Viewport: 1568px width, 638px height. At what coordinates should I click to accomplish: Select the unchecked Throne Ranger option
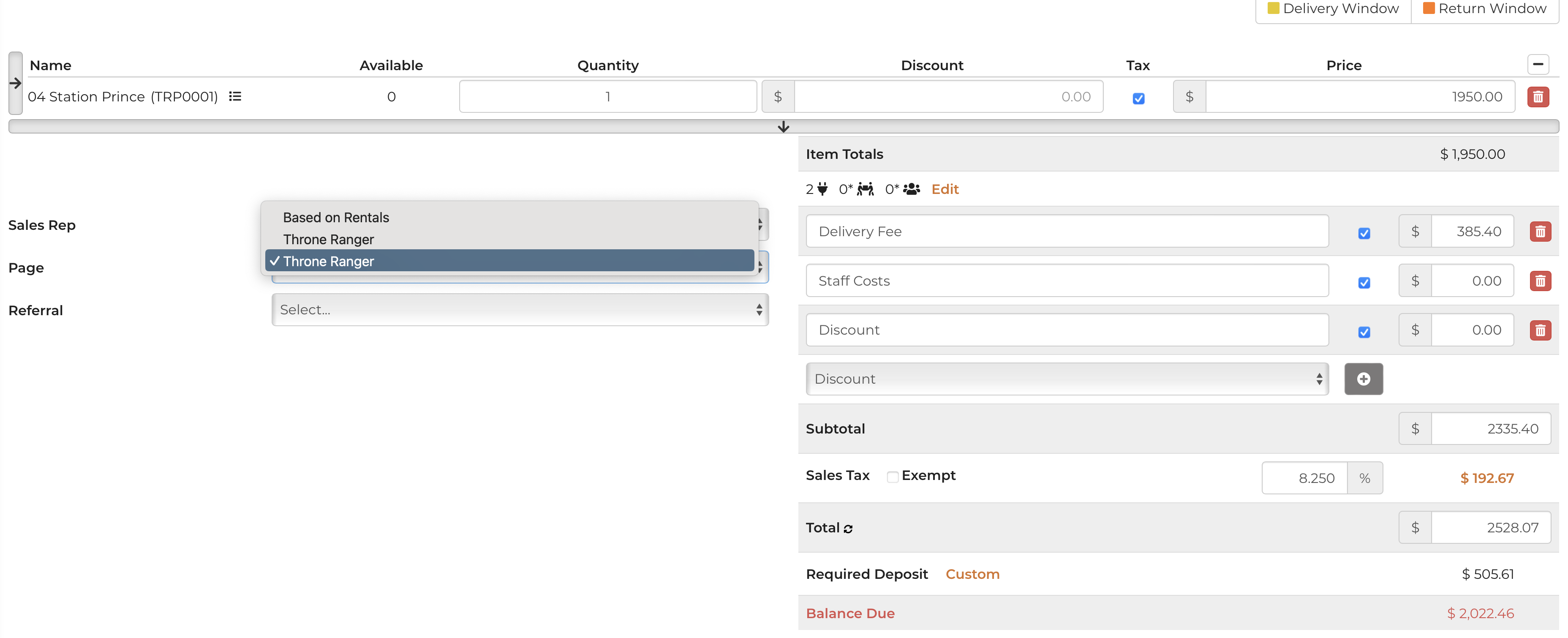point(328,239)
